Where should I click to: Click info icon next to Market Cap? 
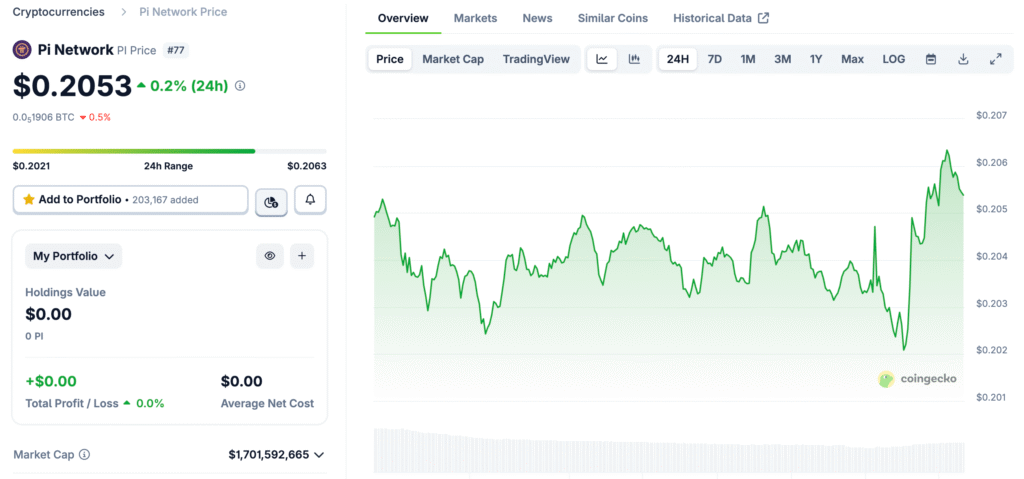click(x=84, y=455)
